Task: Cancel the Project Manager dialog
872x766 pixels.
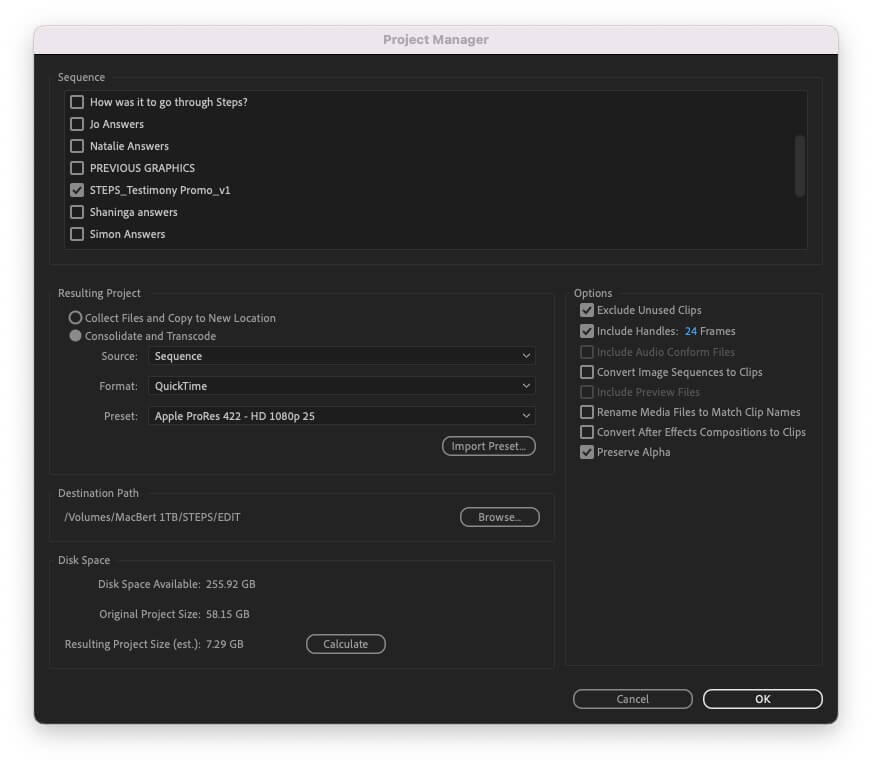Action: (x=632, y=699)
